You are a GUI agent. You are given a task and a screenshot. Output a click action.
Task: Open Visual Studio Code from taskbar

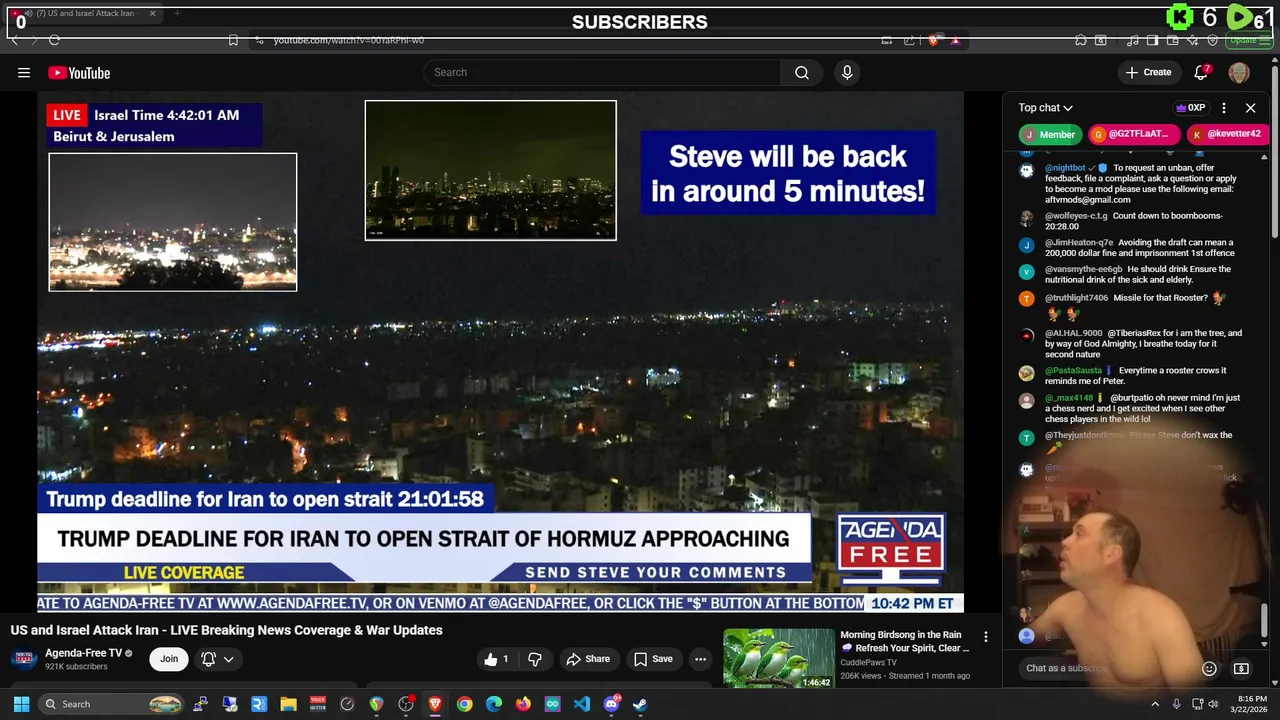pos(582,704)
